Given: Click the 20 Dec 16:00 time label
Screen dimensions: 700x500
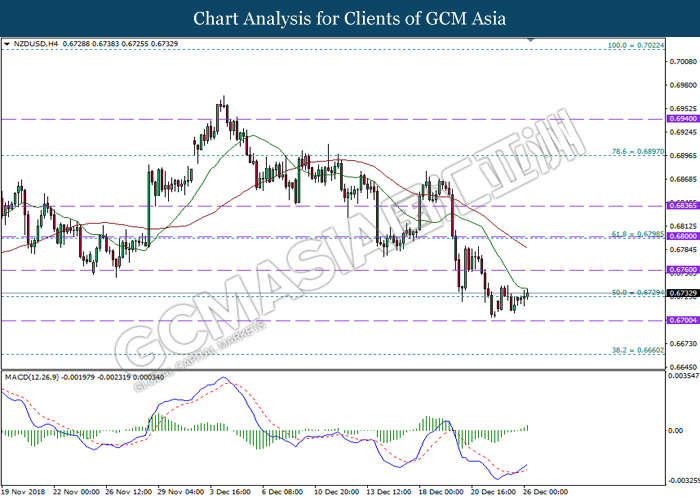Looking at the screenshot, I should 493,492.
